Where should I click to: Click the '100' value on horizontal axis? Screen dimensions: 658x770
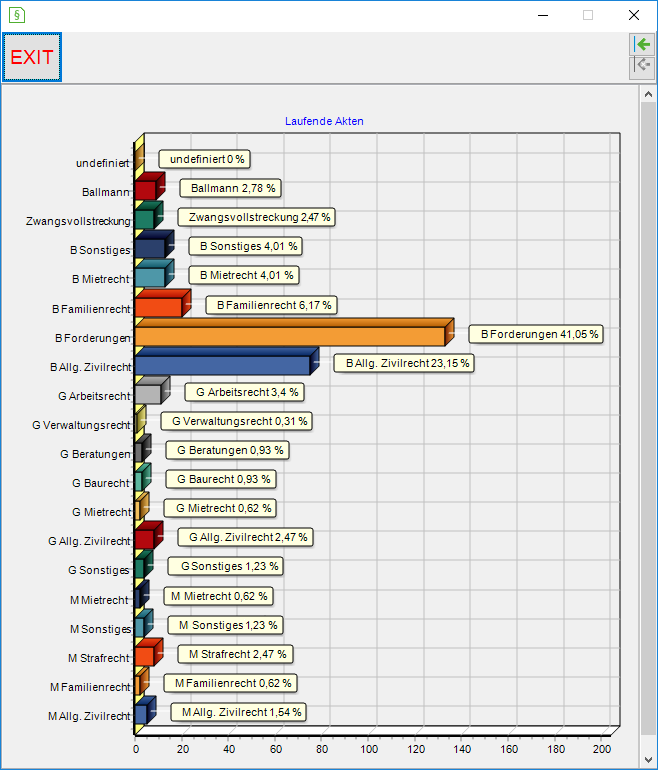369,749
